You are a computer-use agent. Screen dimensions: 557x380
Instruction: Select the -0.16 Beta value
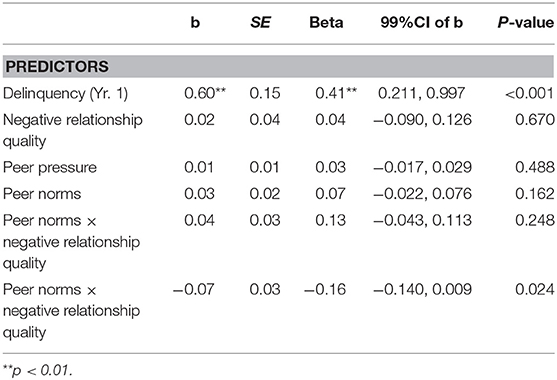tap(325, 289)
